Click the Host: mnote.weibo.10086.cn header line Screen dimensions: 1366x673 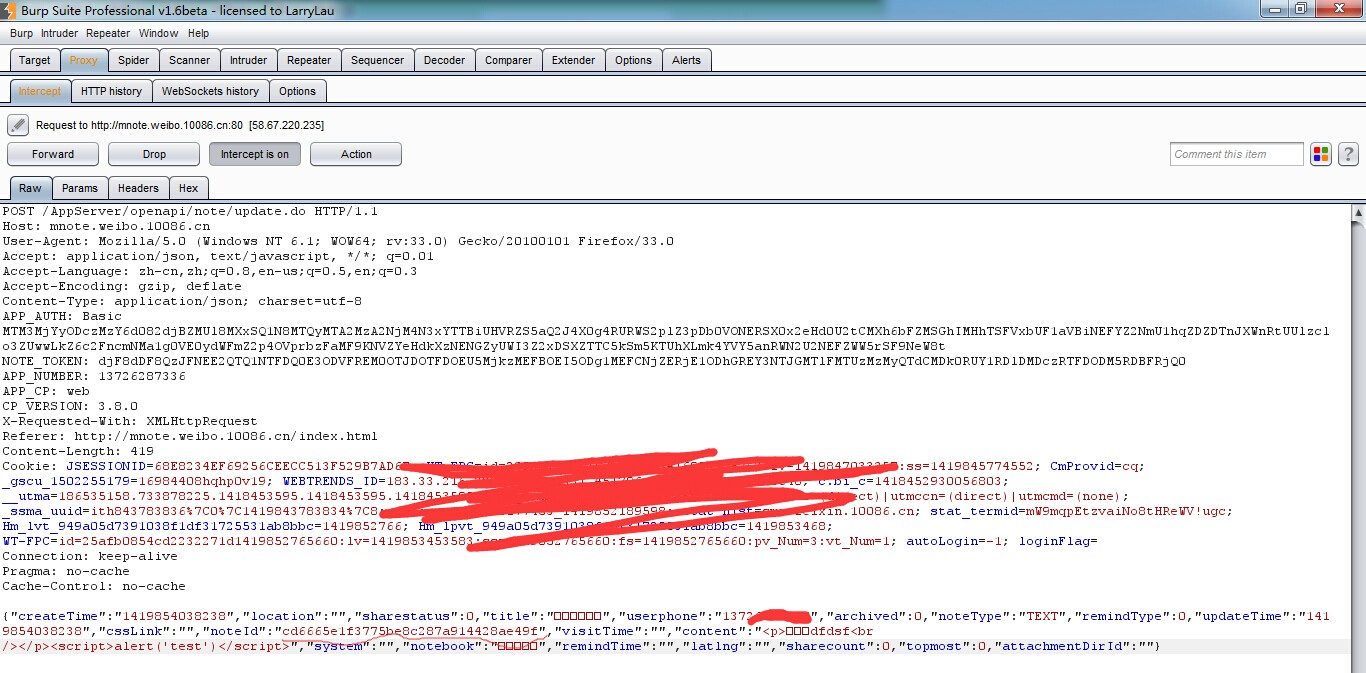click(x=106, y=226)
